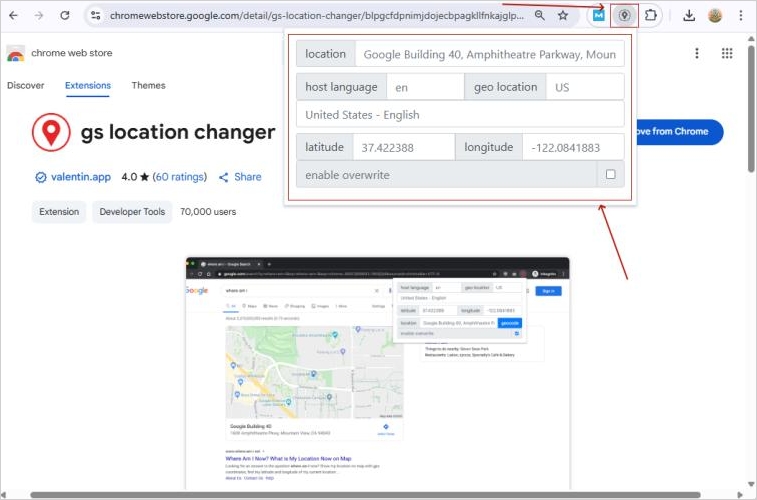Reload the page

65,16
